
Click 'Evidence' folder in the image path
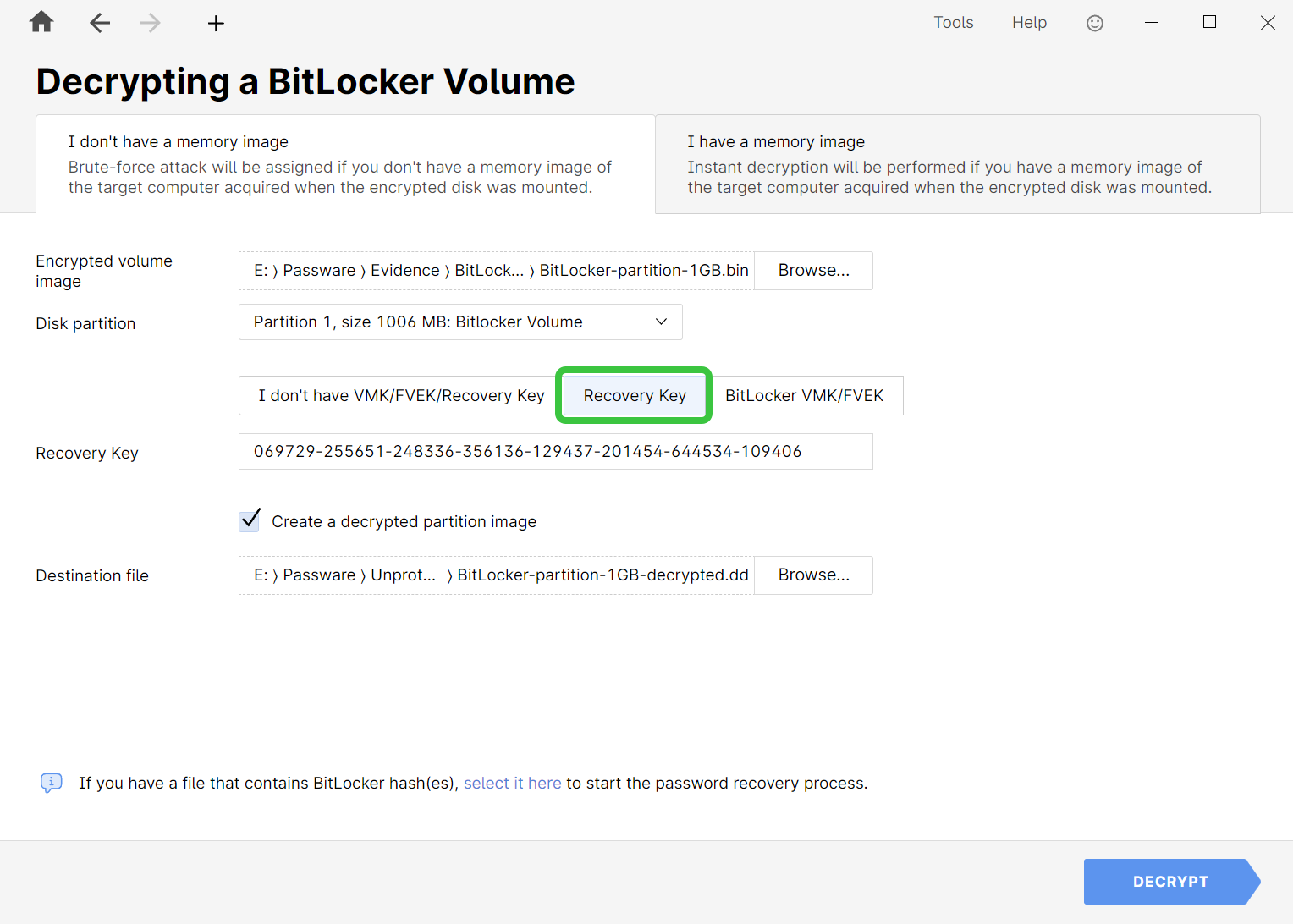coord(404,271)
